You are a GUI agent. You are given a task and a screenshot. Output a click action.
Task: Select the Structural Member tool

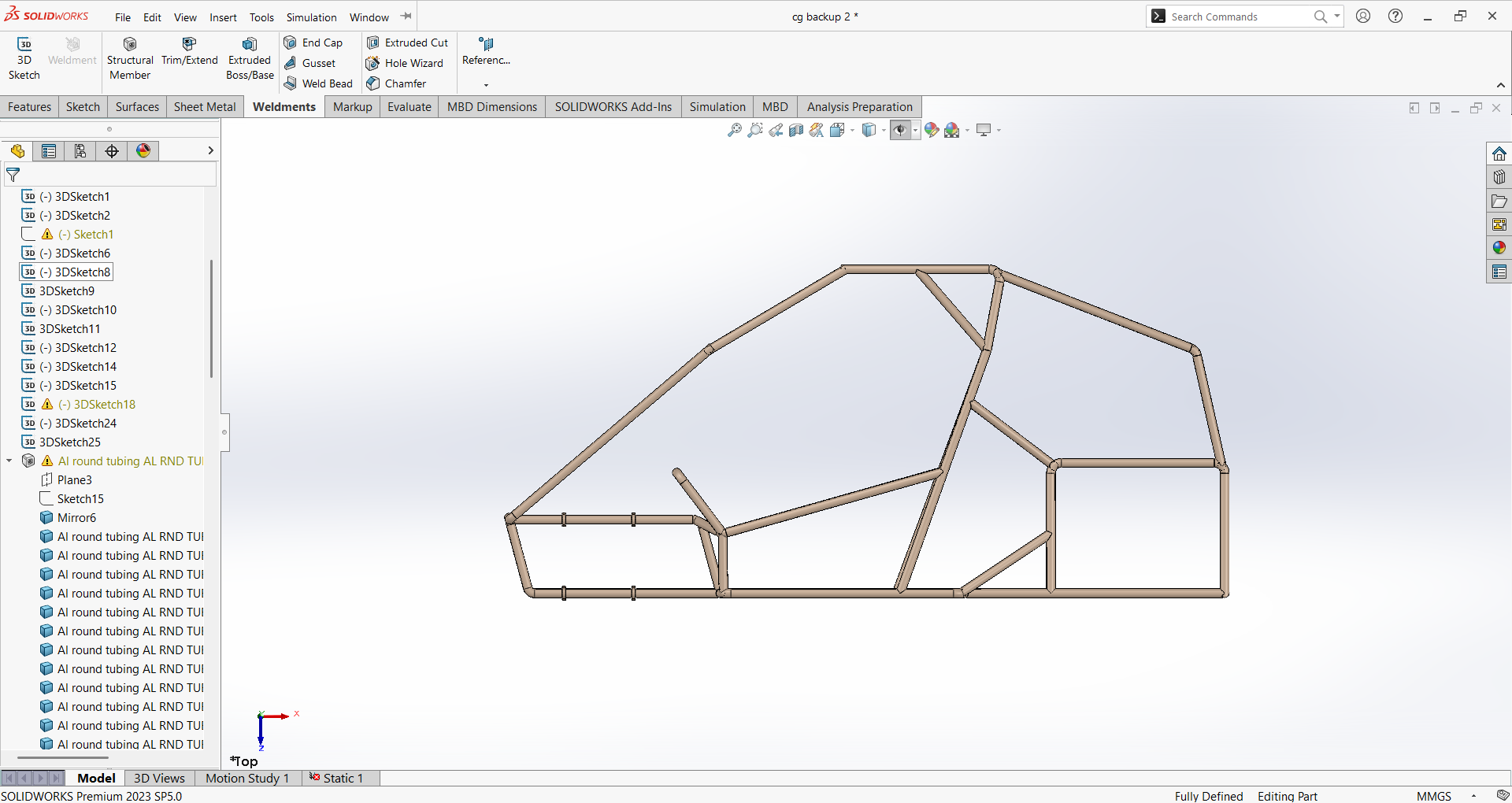pos(130,58)
